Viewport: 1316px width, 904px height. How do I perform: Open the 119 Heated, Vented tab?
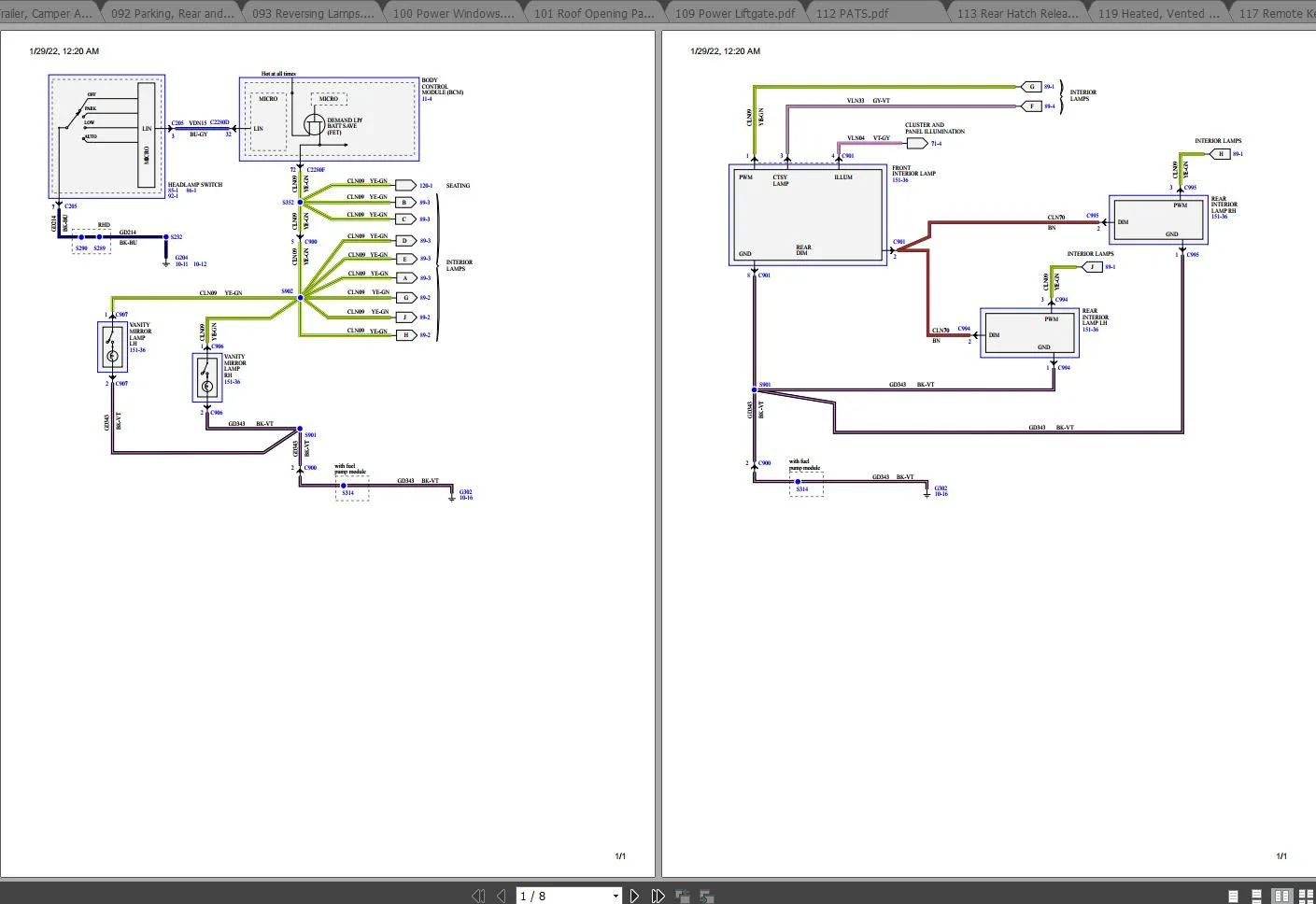[x=1158, y=13]
